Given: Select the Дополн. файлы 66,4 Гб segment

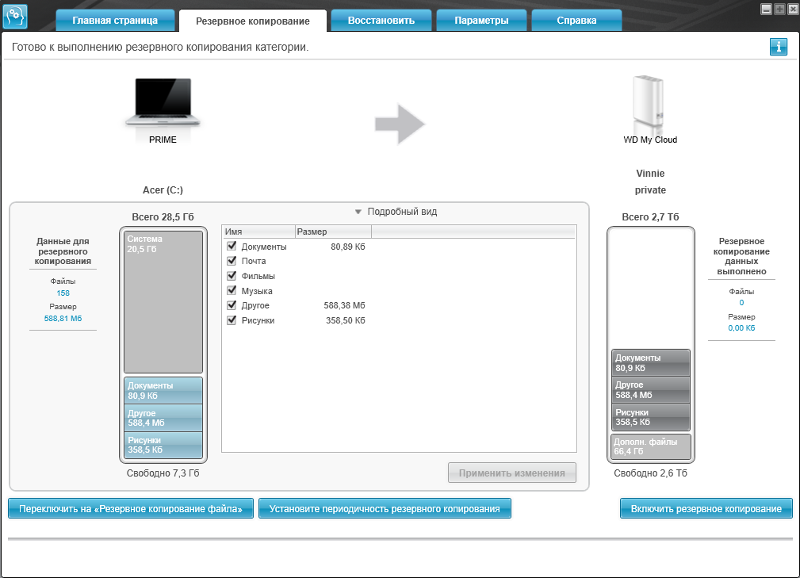Looking at the screenshot, I should pyautogui.click(x=651, y=446).
